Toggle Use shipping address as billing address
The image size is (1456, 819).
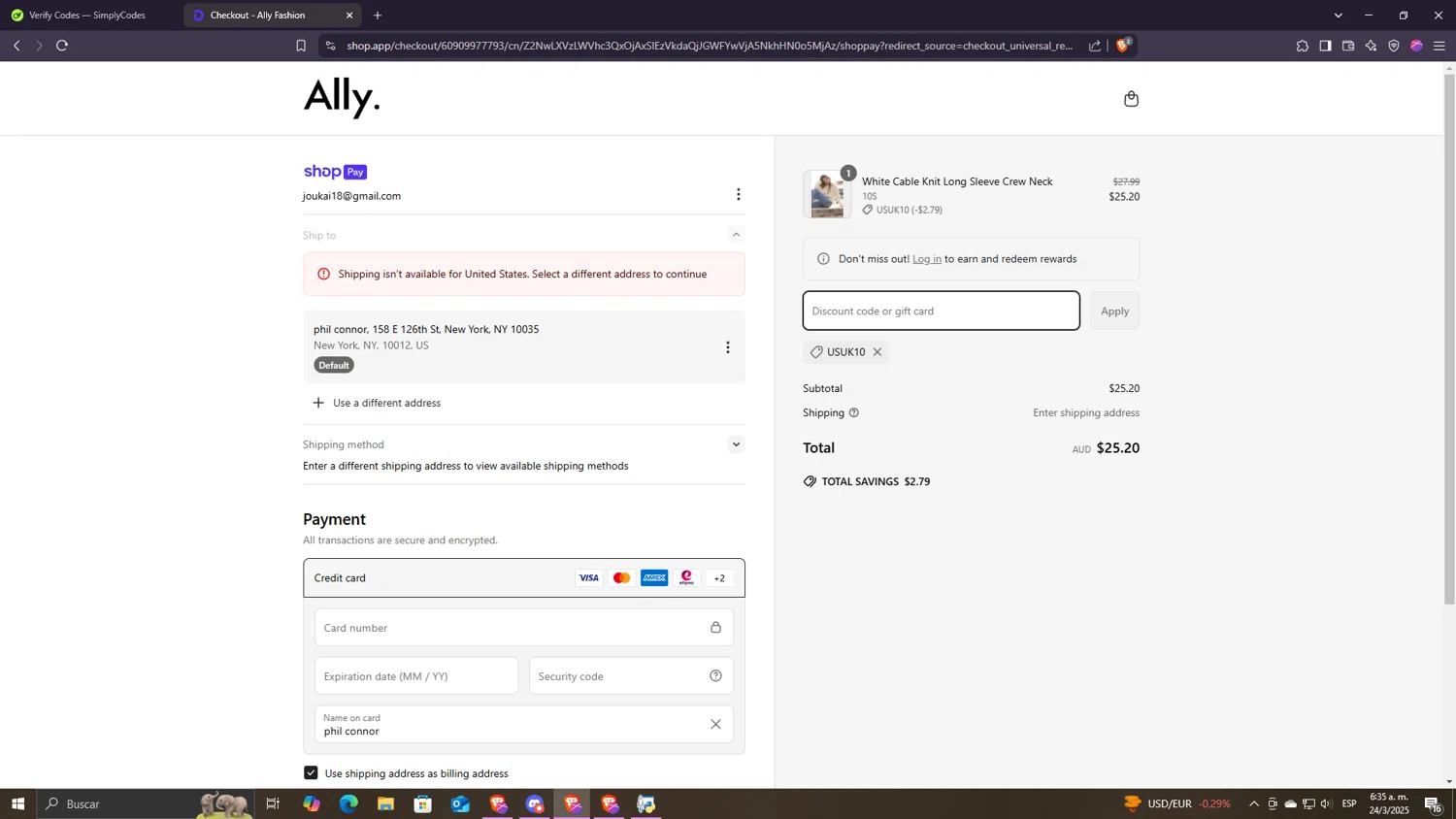[311, 773]
